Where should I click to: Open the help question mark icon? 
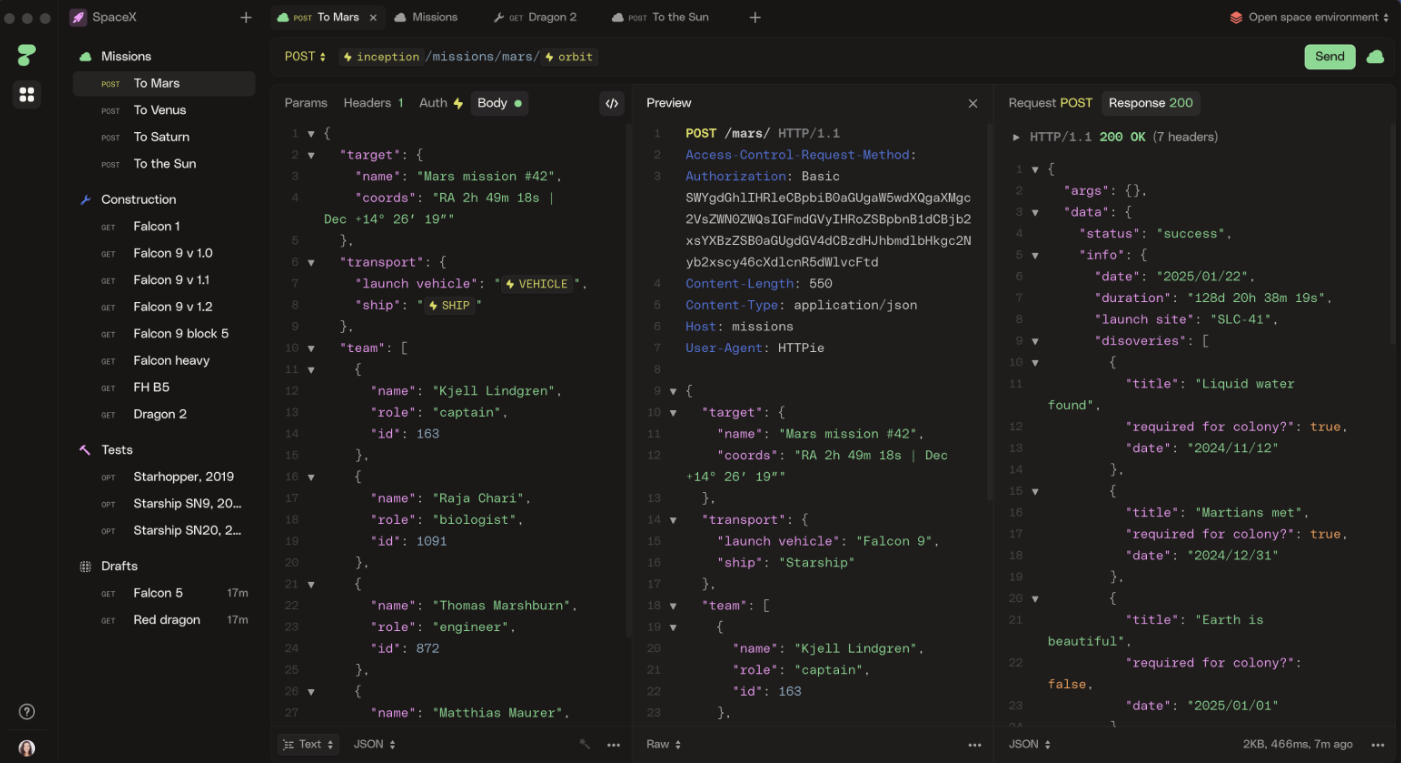tap(27, 712)
